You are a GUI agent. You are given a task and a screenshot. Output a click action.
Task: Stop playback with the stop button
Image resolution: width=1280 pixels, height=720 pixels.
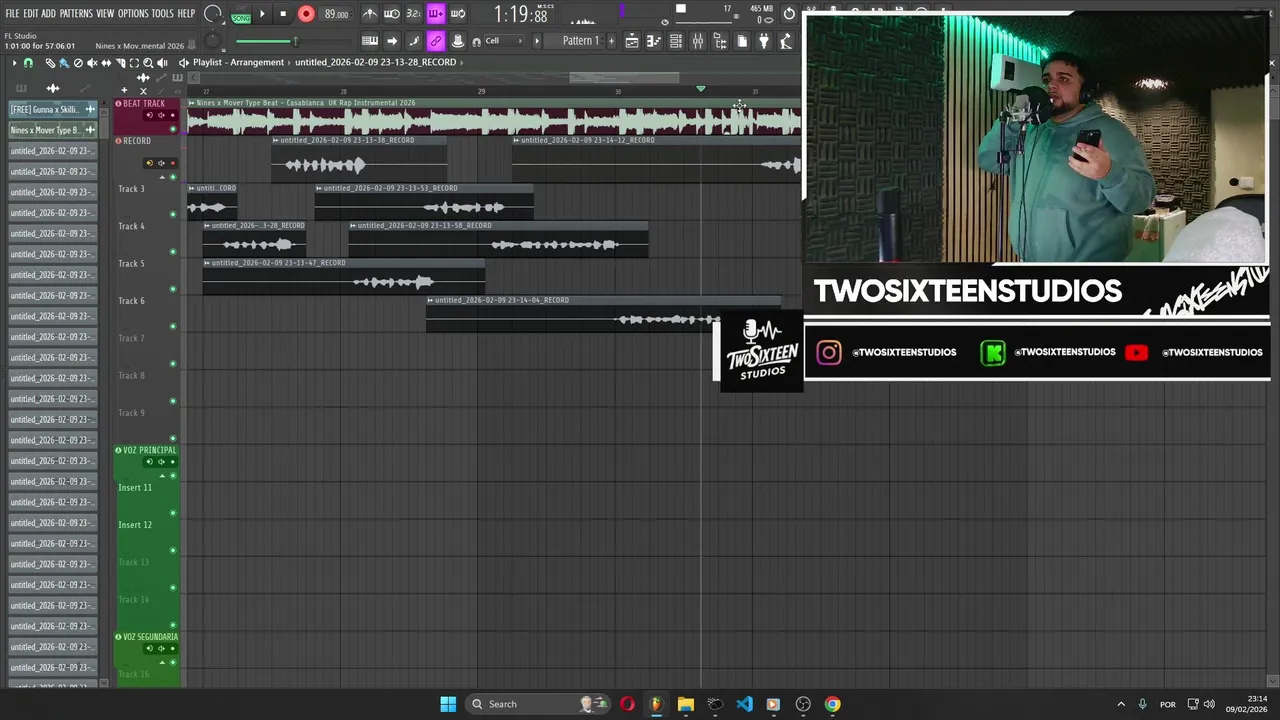click(283, 14)
